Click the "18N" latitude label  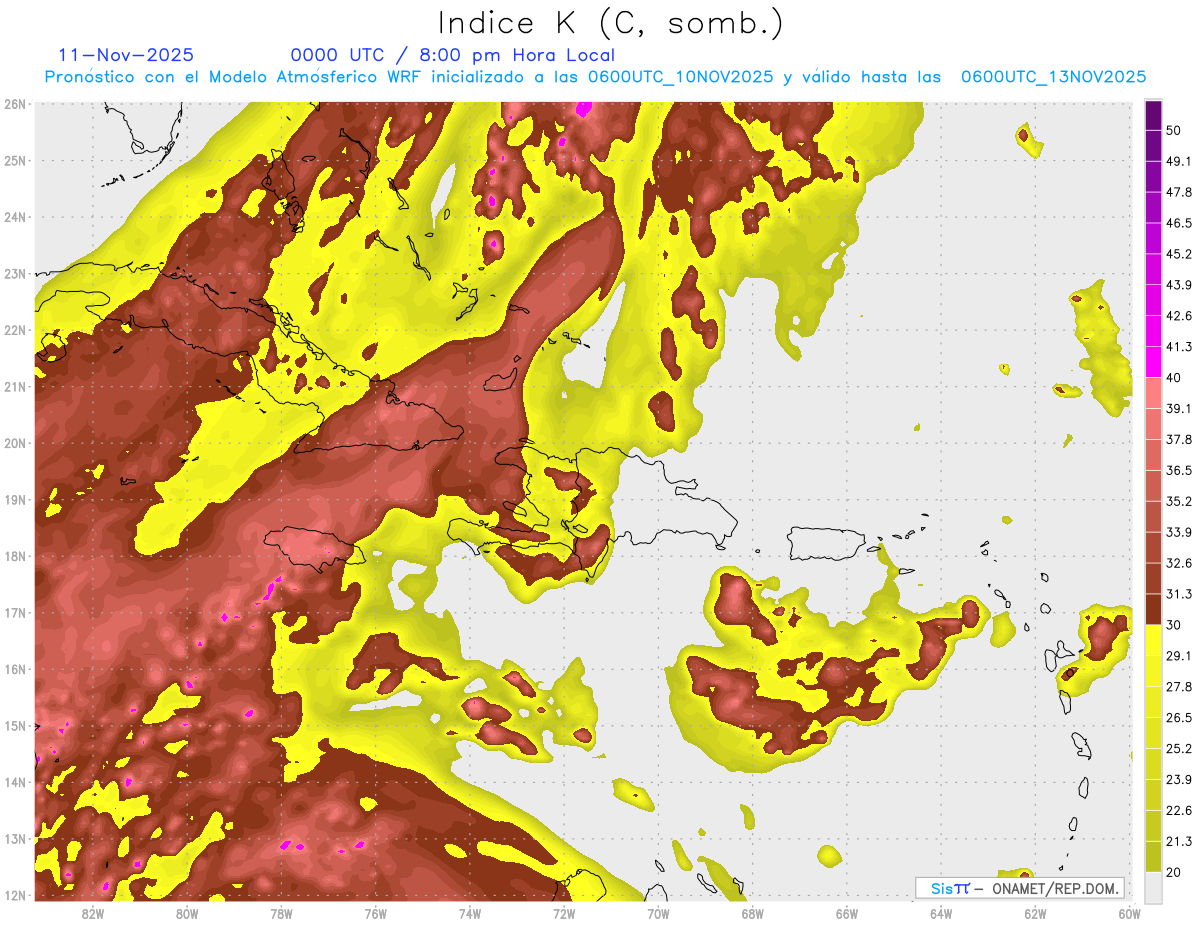pyautogui.click(x=15, y=556)
